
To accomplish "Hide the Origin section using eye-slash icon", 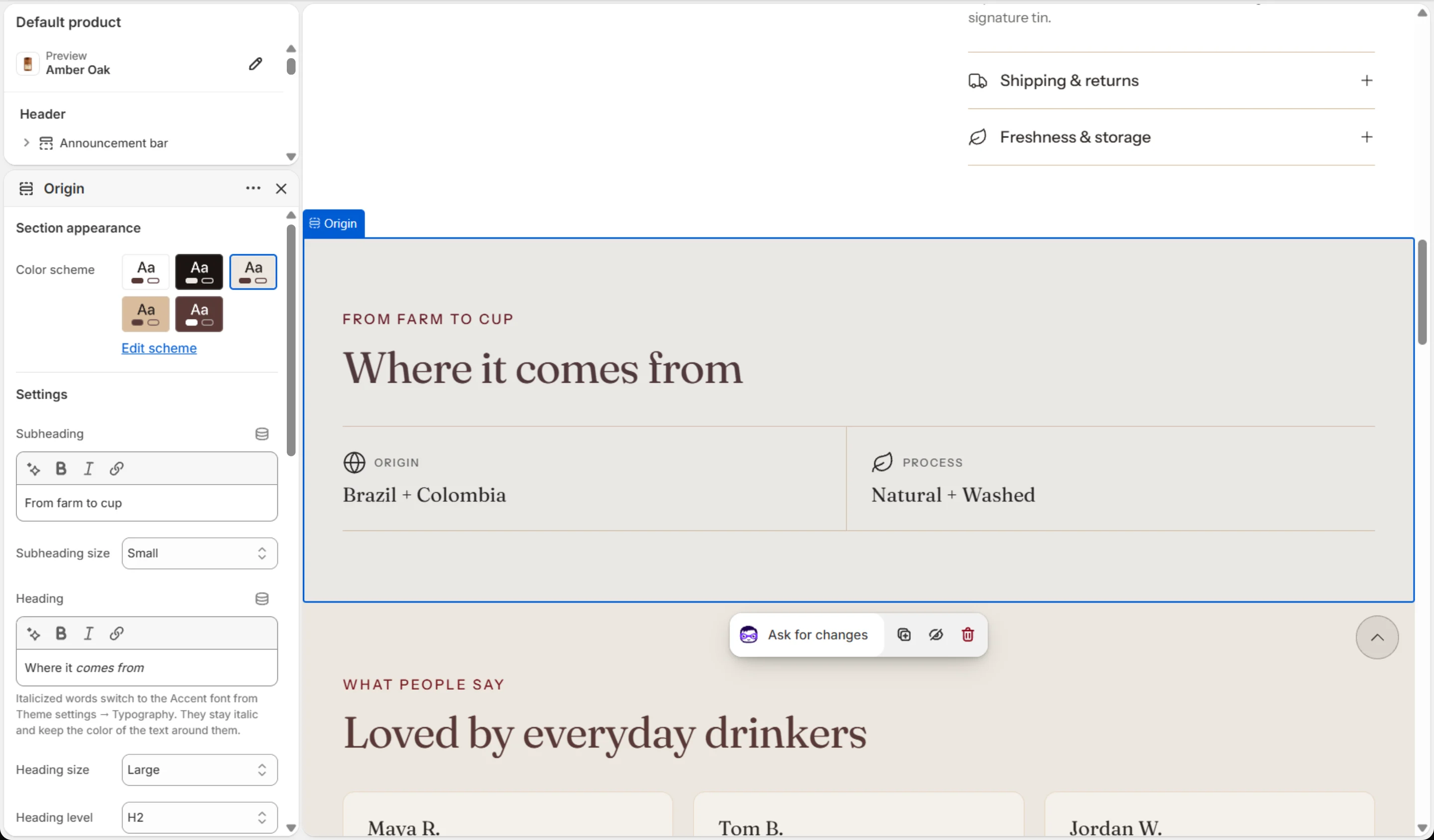I will pyautogui.click(x=936, y=634).
